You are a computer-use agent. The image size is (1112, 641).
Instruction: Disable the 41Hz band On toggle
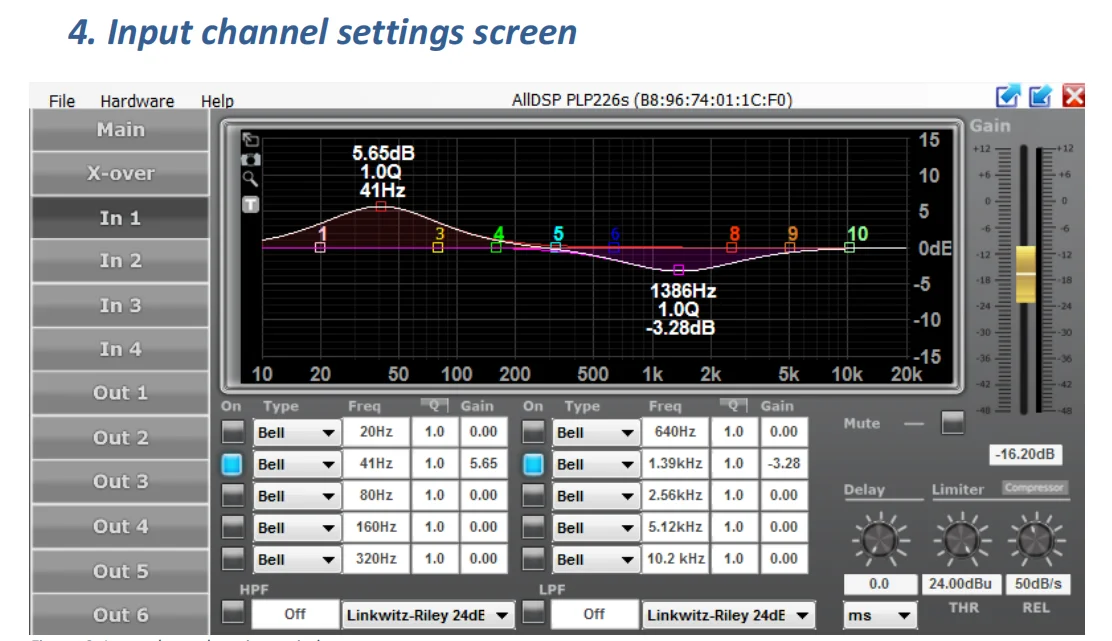tap(232, 464)
